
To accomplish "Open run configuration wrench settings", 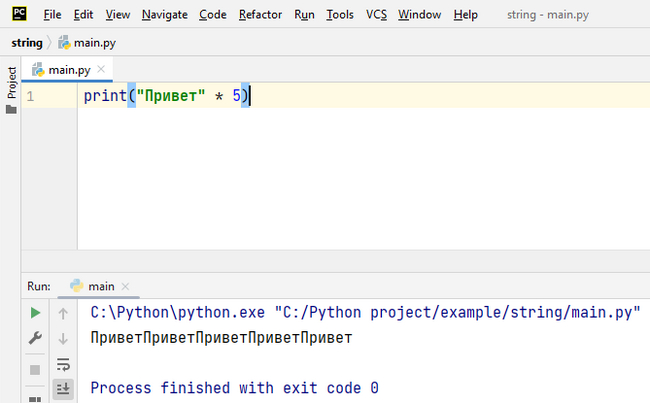I will (x=36, y=339).
